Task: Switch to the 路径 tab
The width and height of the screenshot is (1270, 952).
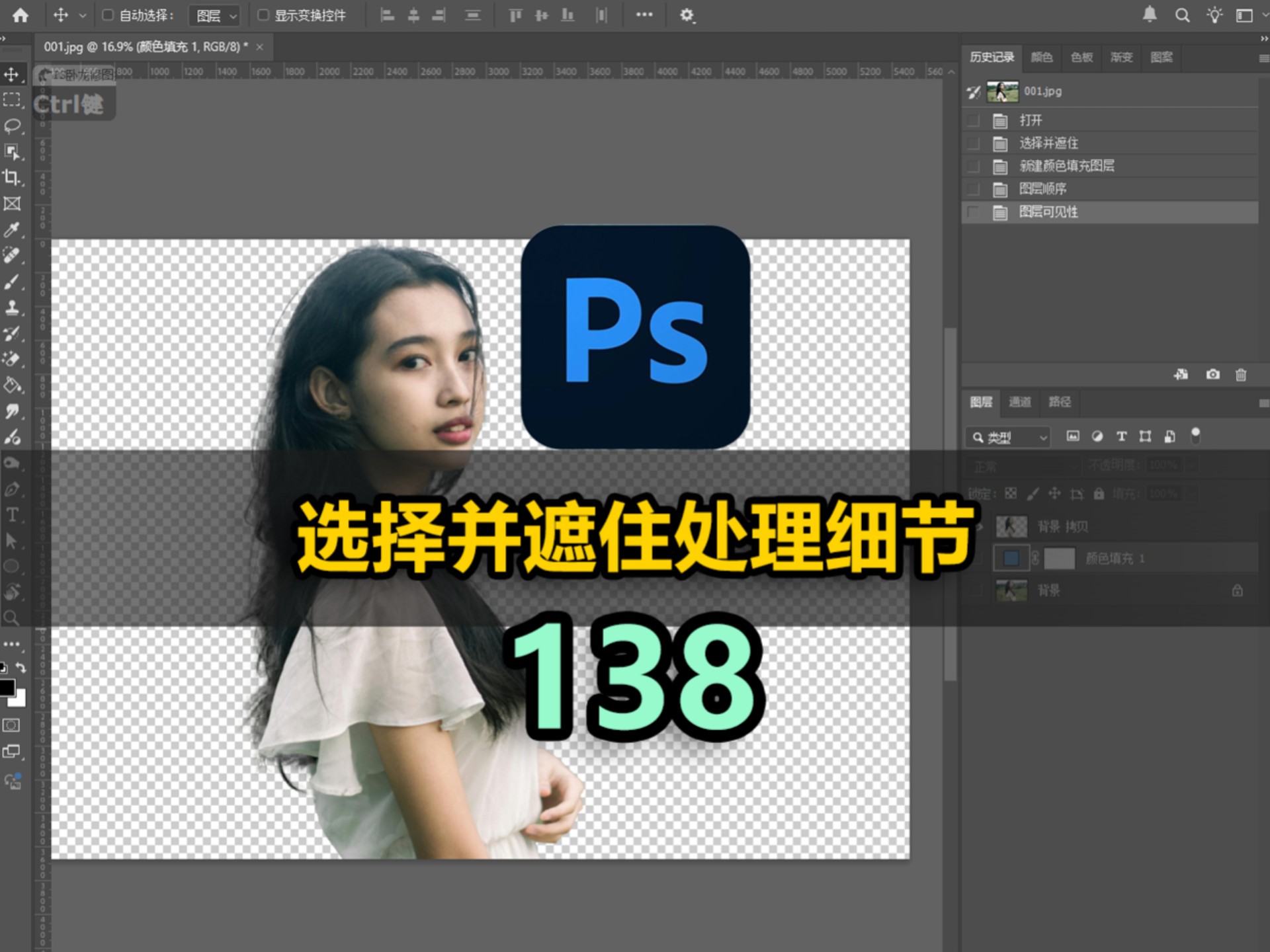Action: (x=1059, y=402)
